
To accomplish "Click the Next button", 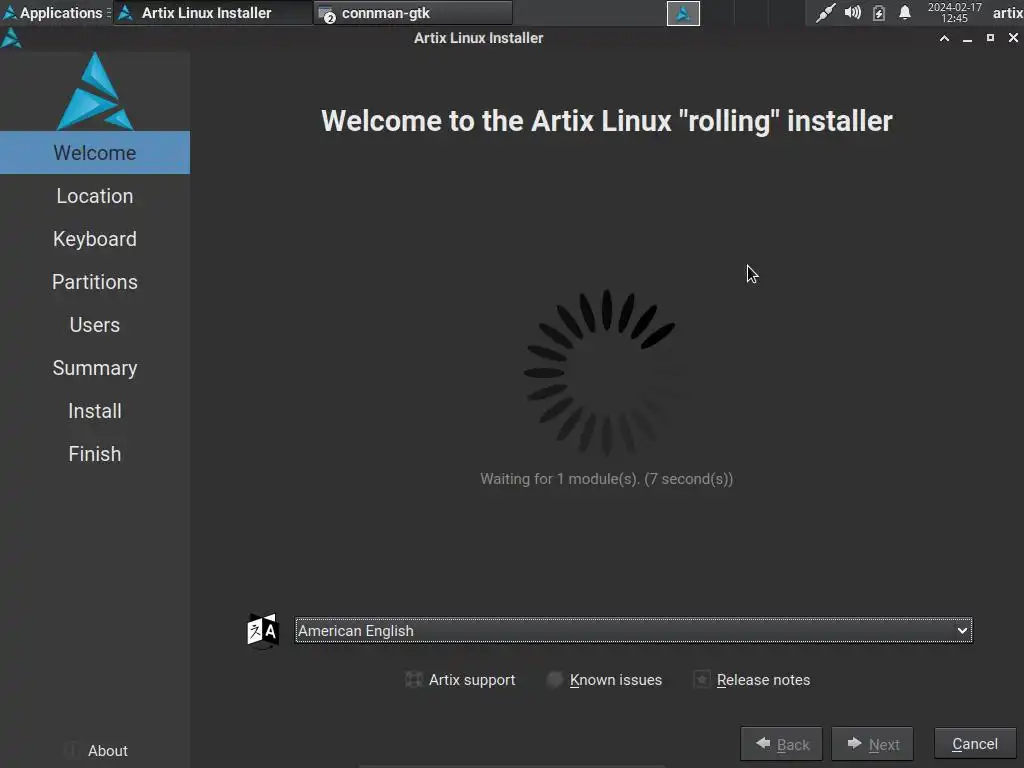I will 872,744.
